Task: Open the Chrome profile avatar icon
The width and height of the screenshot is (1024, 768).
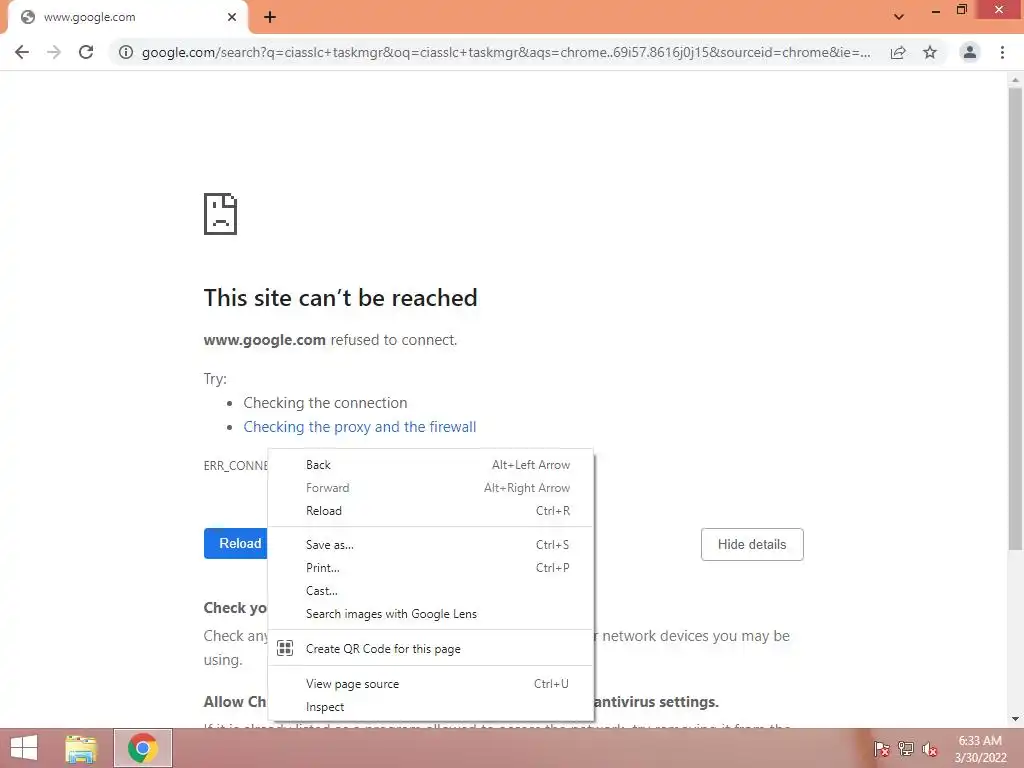Action: click(x=970, y=52)
